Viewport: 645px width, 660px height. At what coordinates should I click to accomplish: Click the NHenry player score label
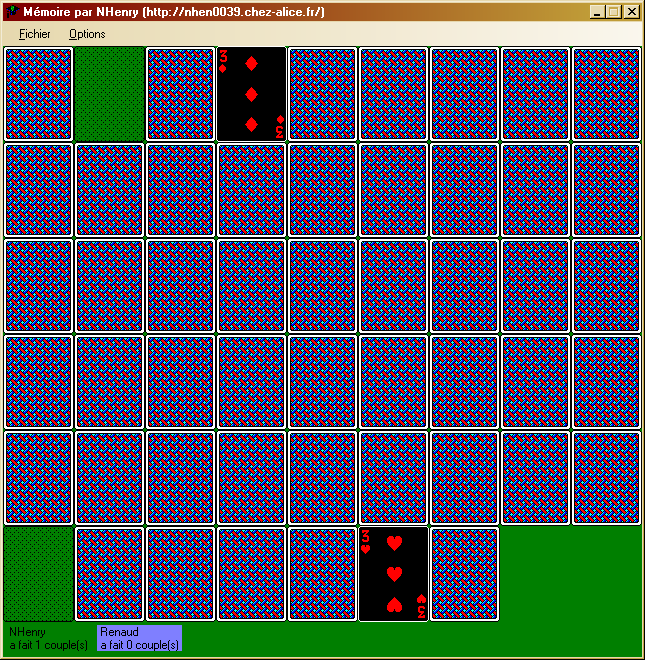click(49, 638)
